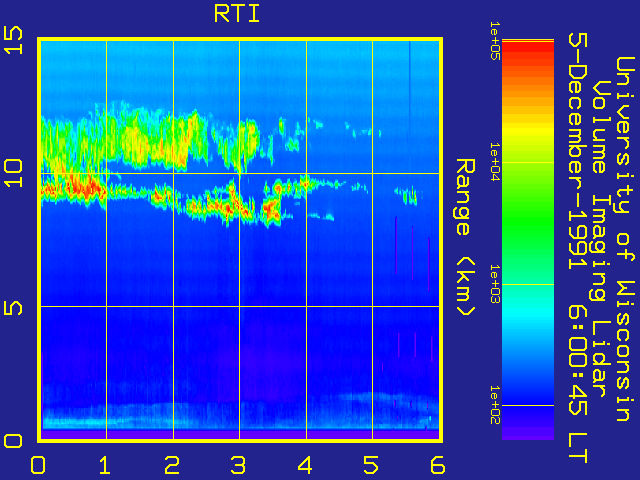Click the x-axis tick label 4

[305, 465]
